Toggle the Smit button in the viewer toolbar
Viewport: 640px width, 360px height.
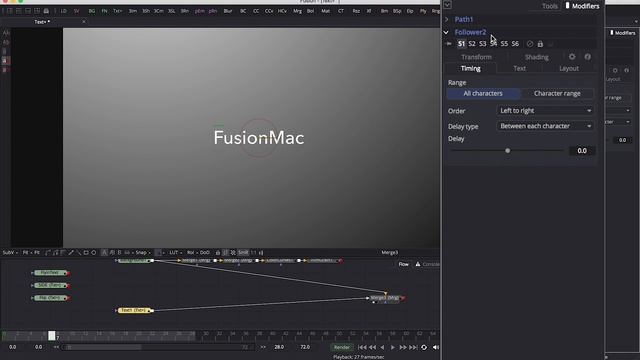[243, 253]
